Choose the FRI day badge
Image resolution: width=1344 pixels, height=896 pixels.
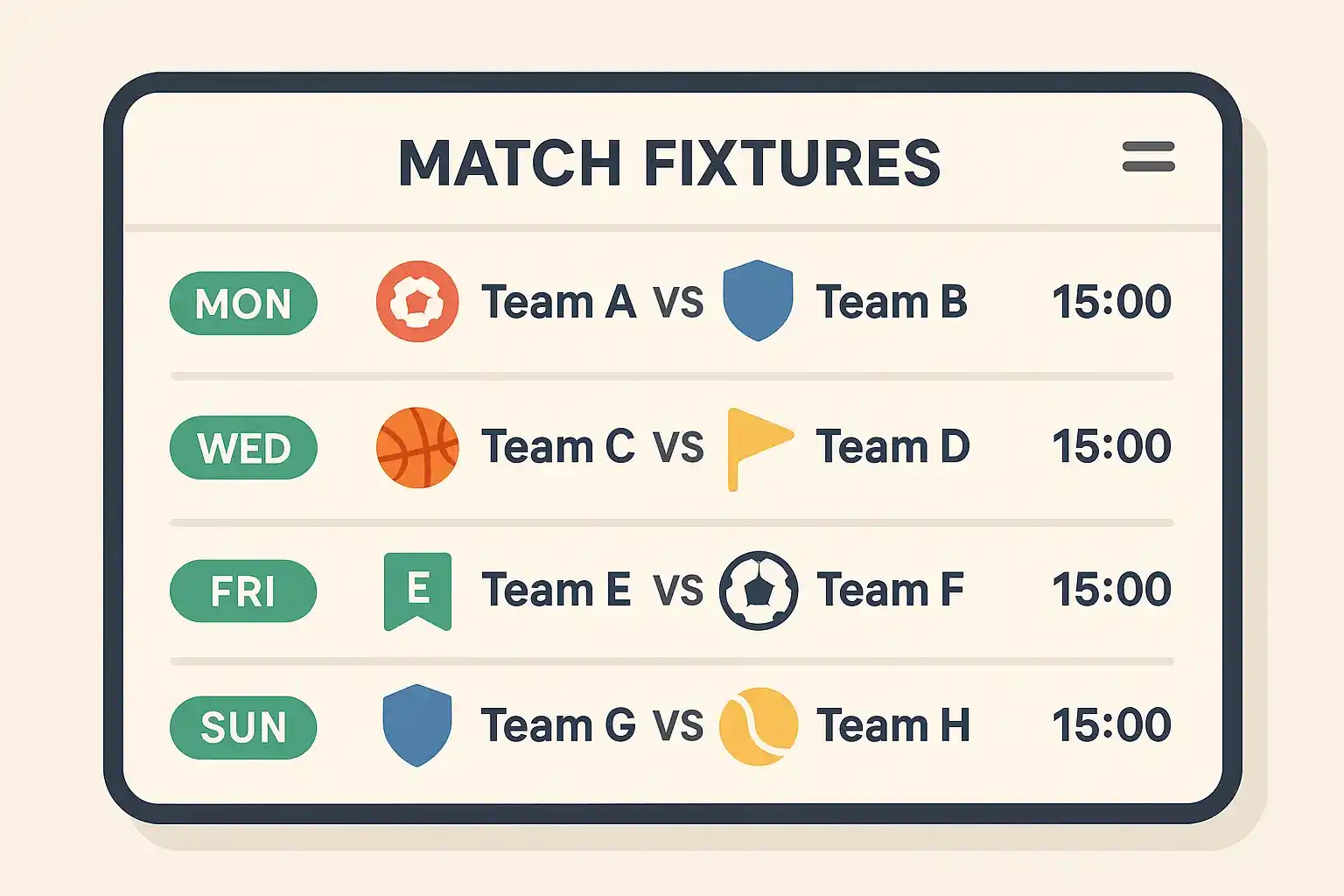point(243,591)
